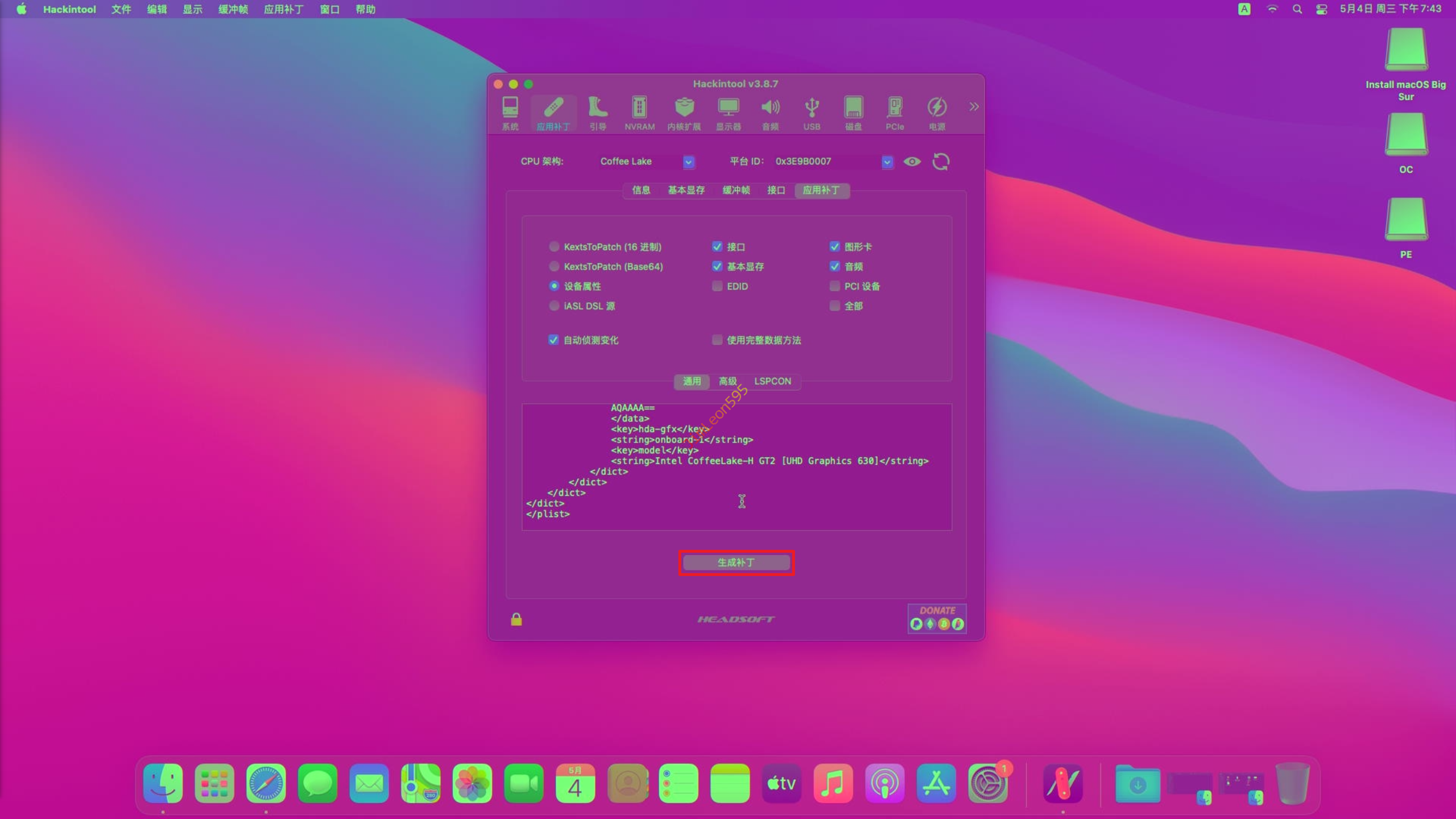Toggle the eye visibility icon
Viewport: 1456px width, 819px height.
click(912, 162)
